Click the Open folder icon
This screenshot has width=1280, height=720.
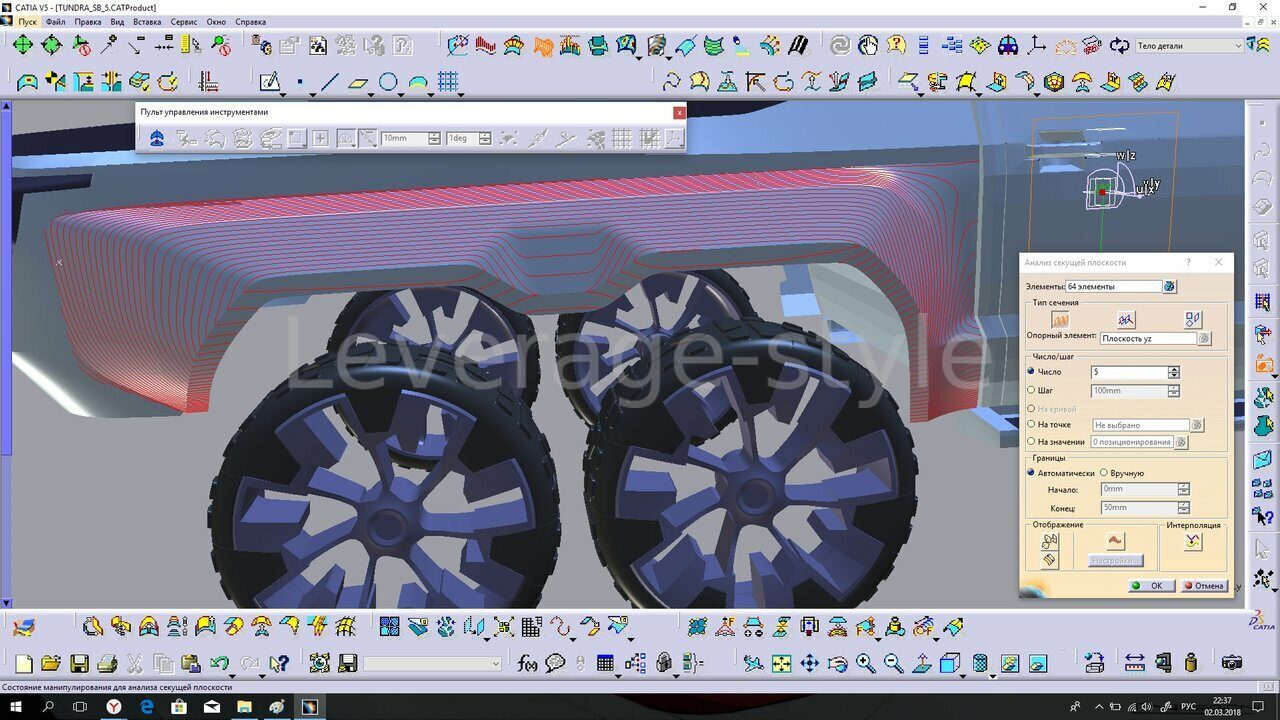click(x=51, y=663)
